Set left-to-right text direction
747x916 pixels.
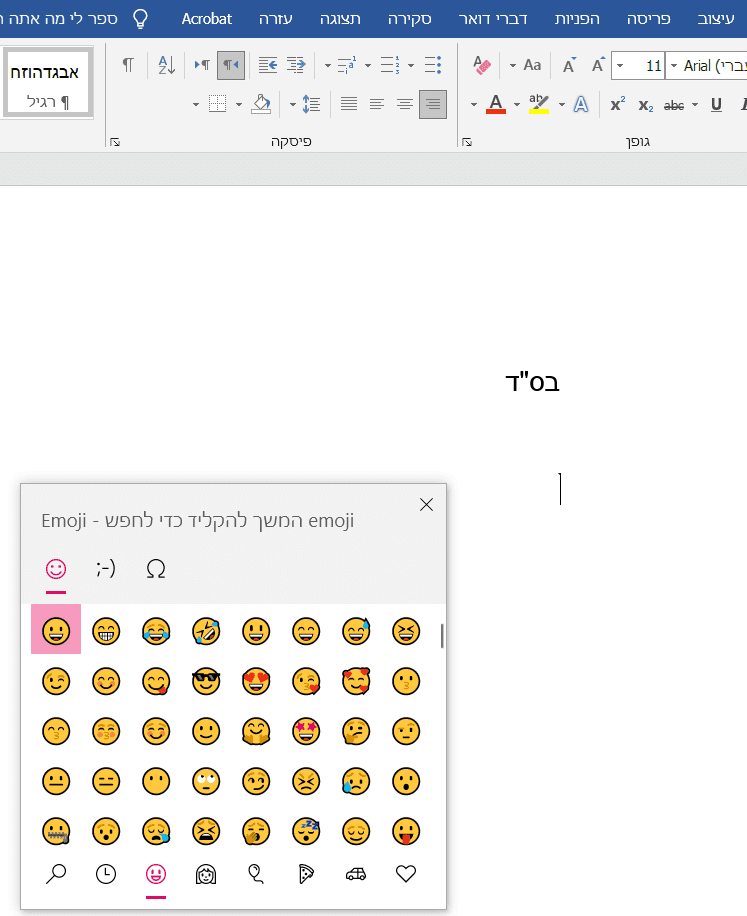202,65
